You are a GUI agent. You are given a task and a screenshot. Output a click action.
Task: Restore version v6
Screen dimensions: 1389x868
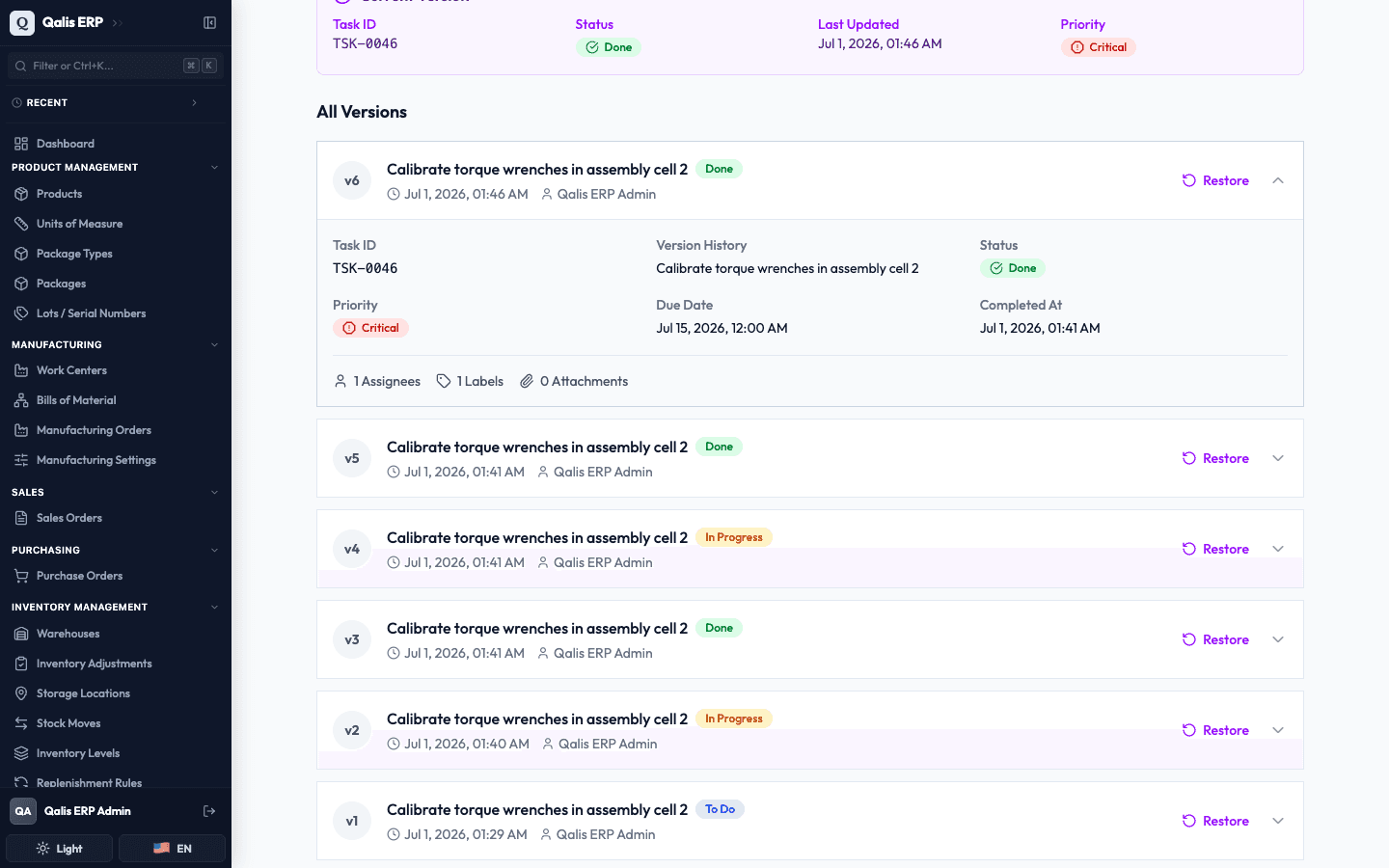coord(1215,180)
